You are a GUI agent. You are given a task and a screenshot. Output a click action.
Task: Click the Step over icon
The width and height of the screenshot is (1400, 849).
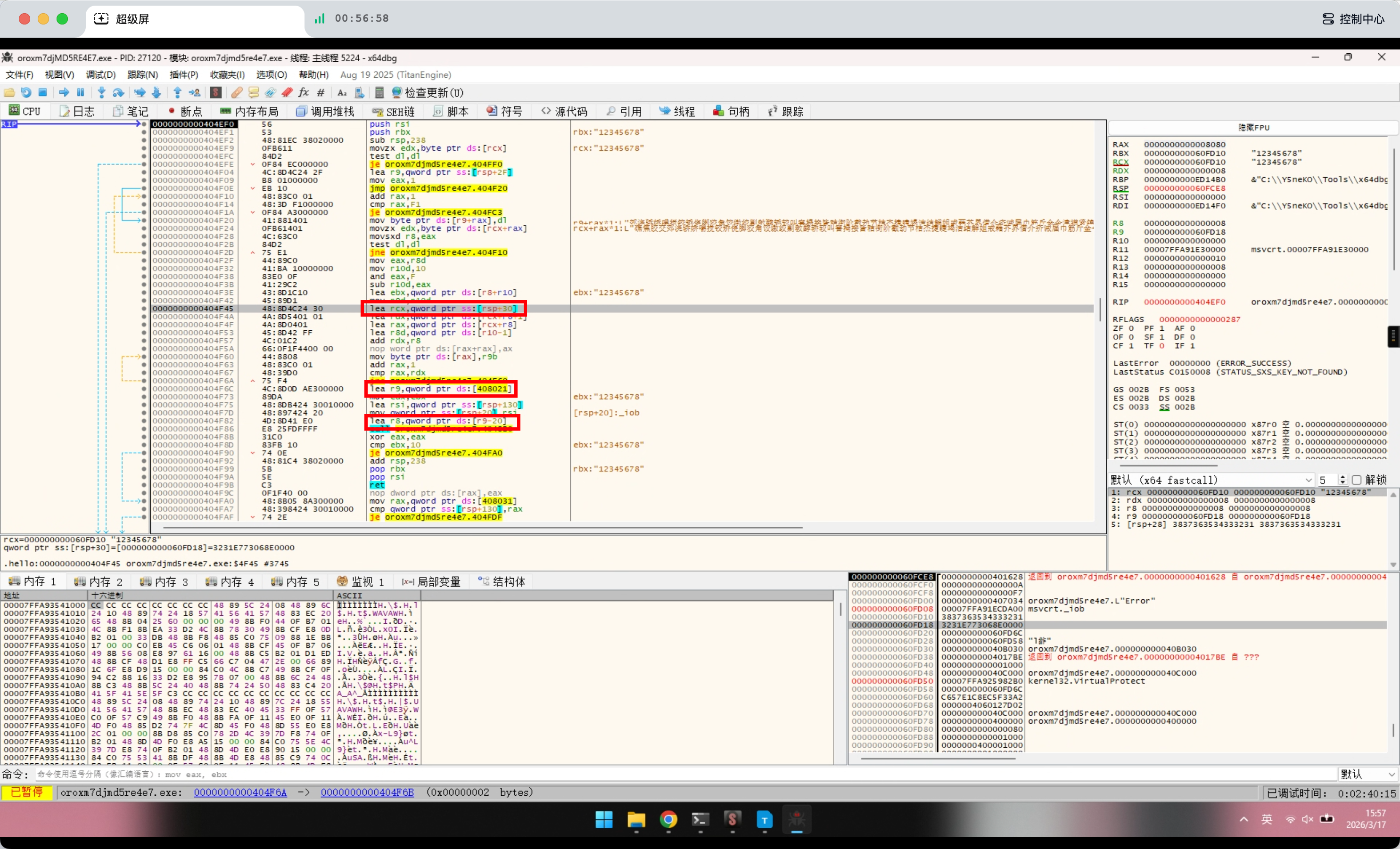[x=118, y=92]
